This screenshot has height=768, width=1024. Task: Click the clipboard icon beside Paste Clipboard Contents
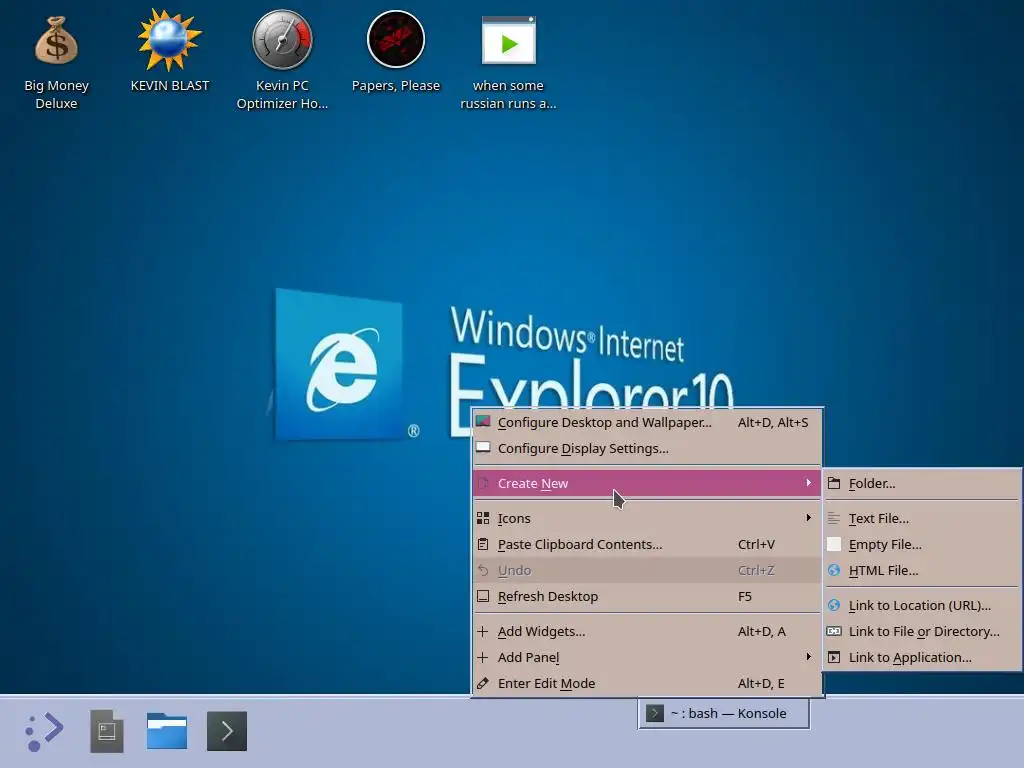tap(483, 544)
